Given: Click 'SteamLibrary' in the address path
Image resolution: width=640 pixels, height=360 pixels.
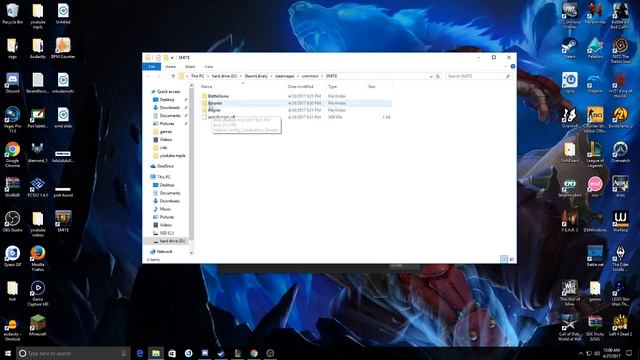Looking at the screenshot, I should pos(256,76).
